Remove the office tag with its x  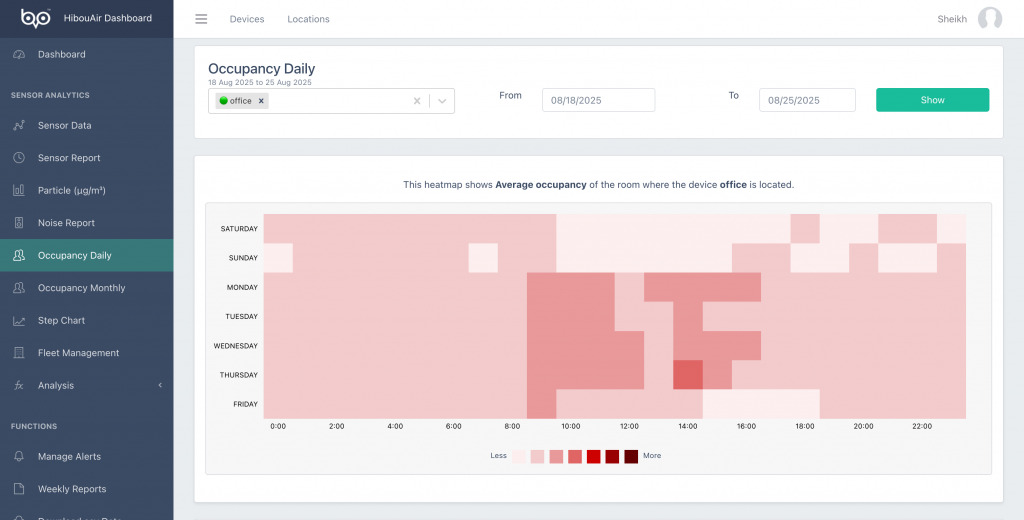(261, 101)
